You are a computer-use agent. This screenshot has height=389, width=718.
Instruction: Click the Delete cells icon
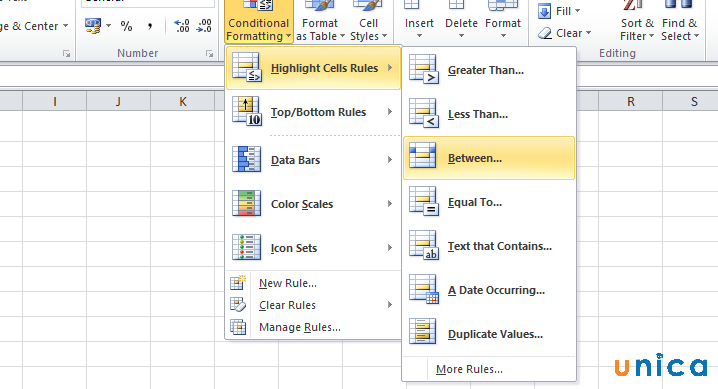(x=456, y=5)
